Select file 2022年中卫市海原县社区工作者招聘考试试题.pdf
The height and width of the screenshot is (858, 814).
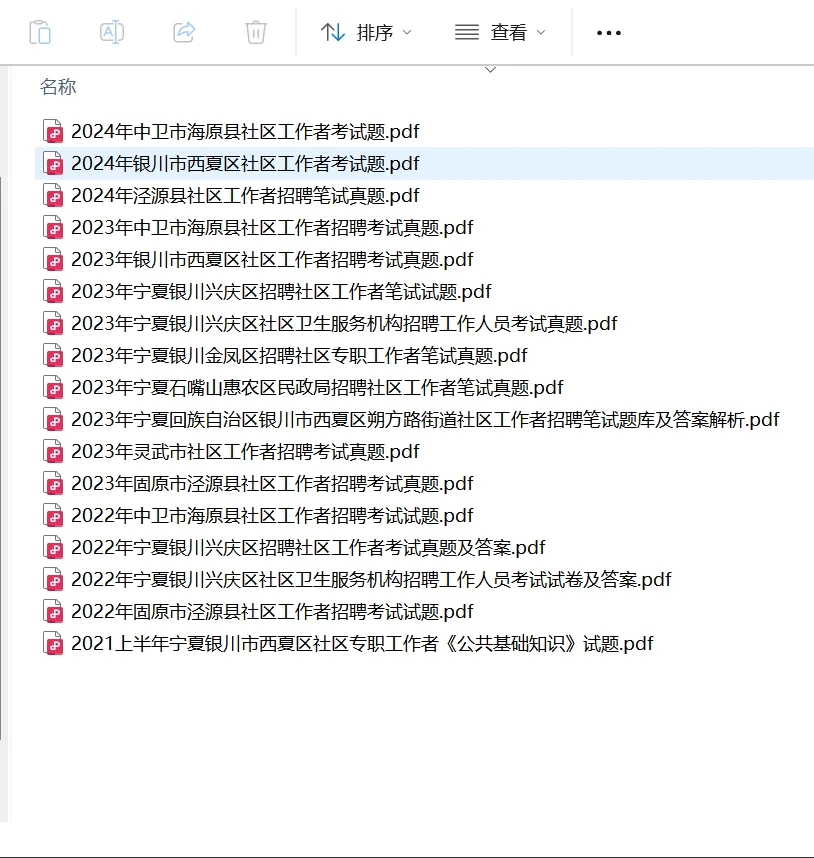(x=272, y=515)
